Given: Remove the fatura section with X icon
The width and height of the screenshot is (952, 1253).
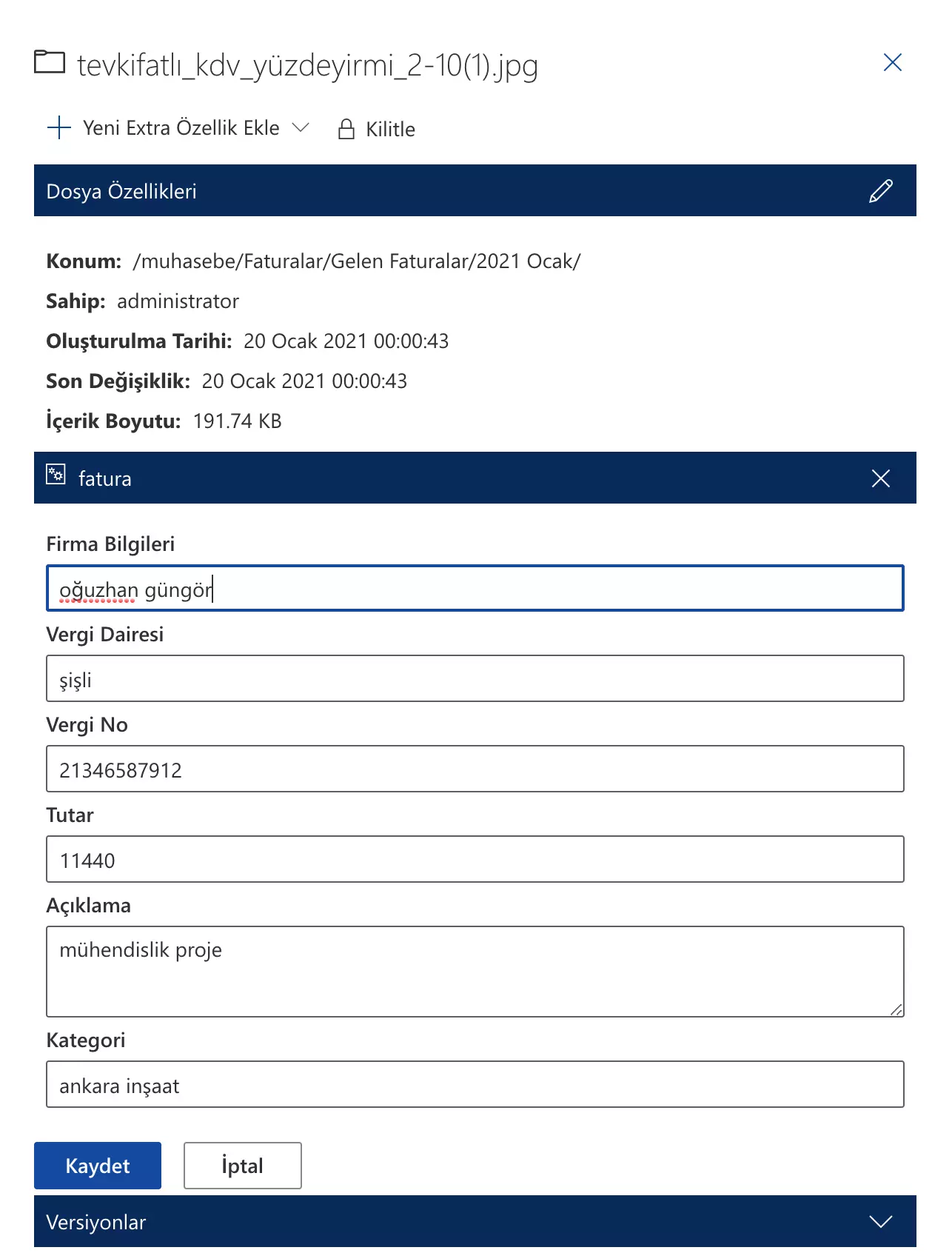Looking at the screenshot, I should click(x=881, y=478).
